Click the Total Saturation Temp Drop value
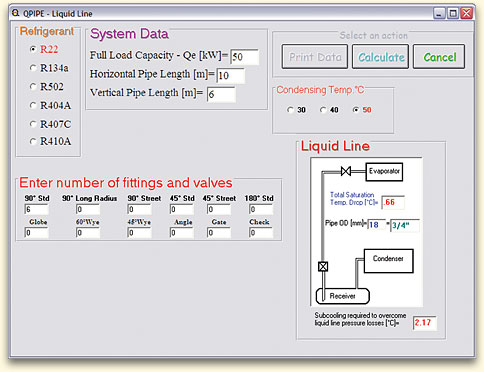This screenshot has height=372, width=484. pos(393,202)
